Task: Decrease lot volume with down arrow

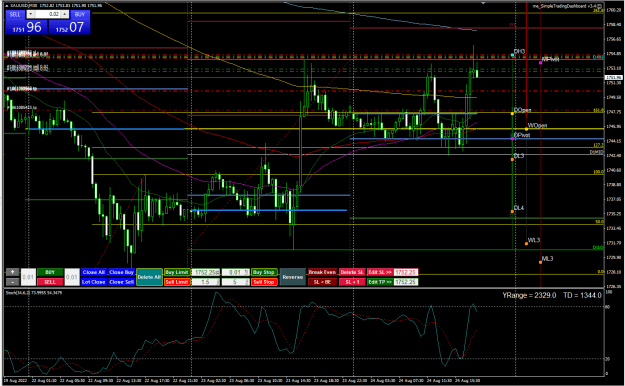Action: tap(31, 14)
